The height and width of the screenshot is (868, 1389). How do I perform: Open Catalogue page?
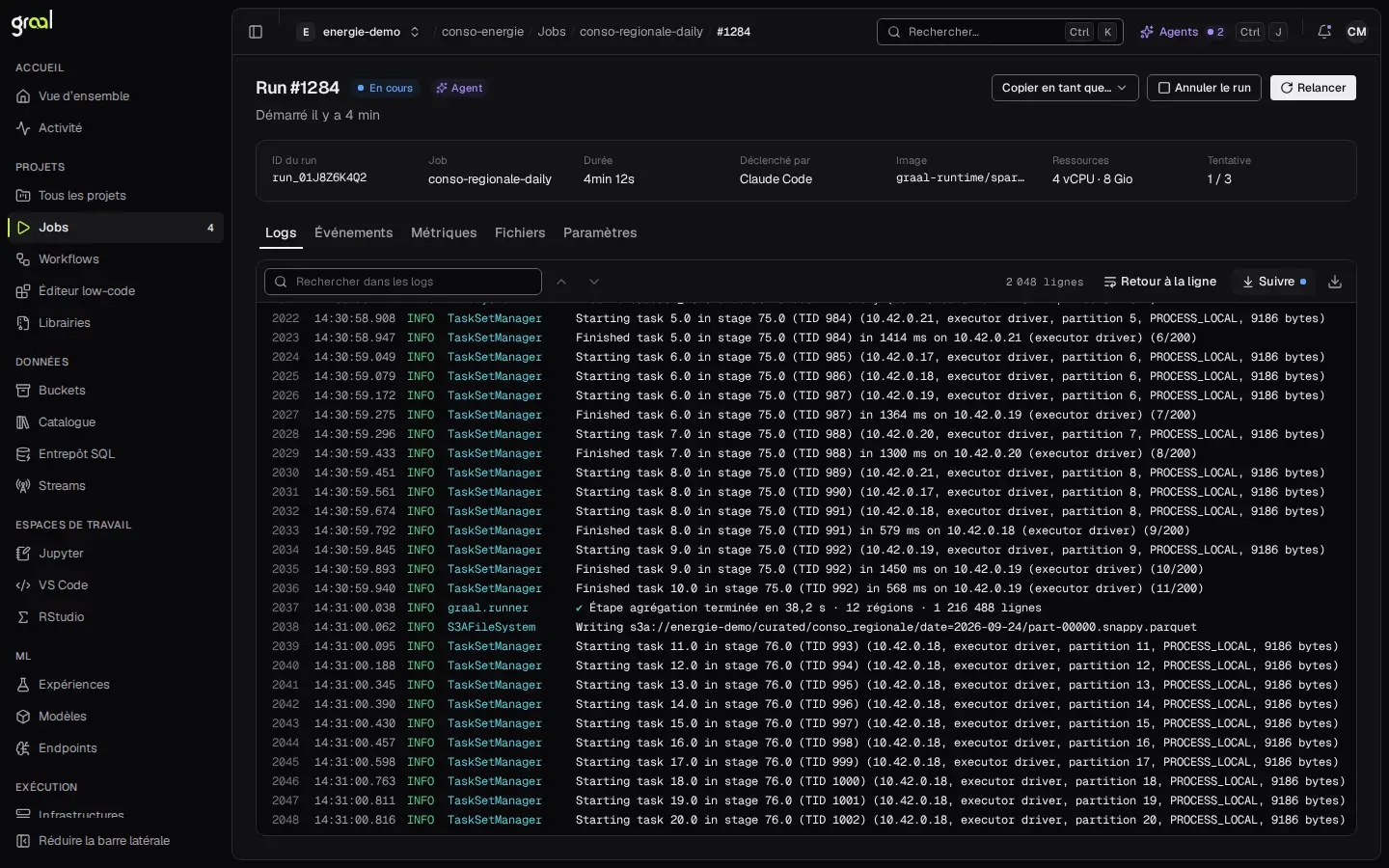(x=116, y=422)
